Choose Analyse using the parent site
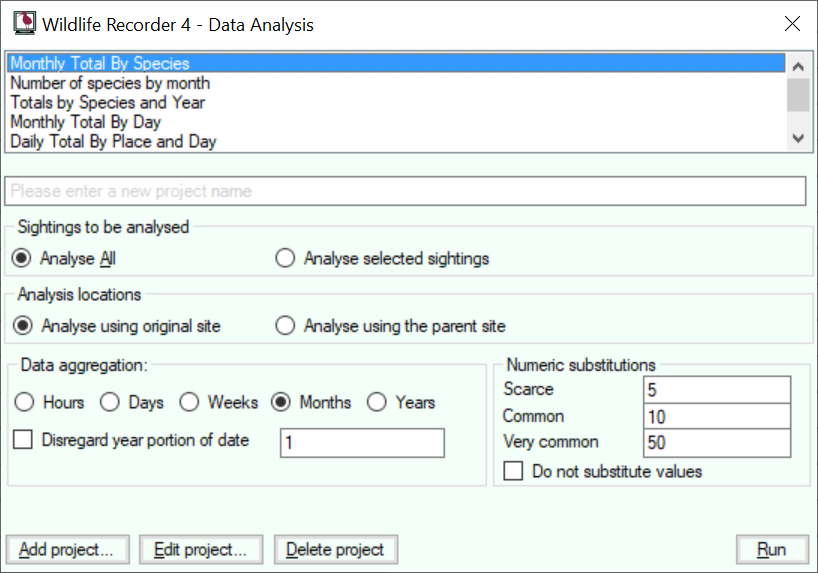 coord(391,326)
